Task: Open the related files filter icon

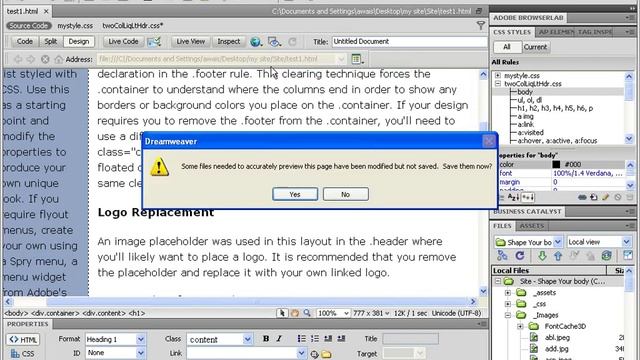Action: [x=481, y=26]
